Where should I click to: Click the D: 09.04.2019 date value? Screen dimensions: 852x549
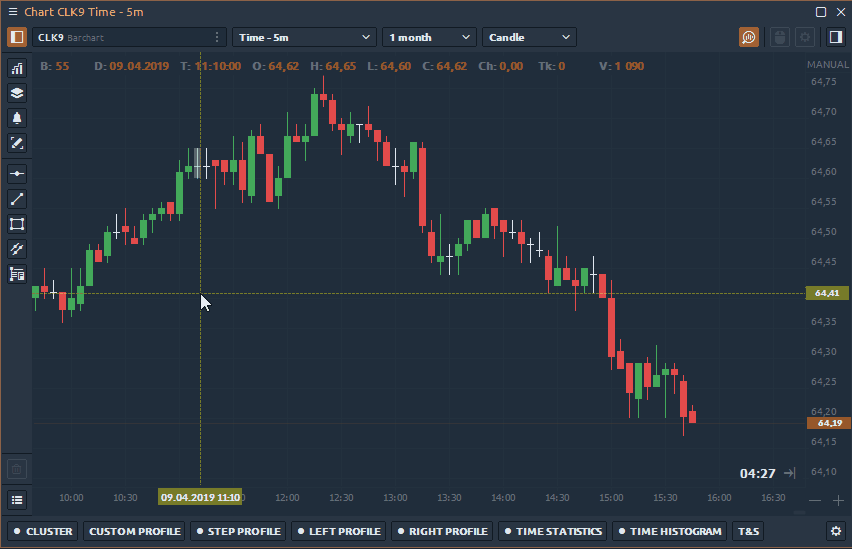[131, 66]
